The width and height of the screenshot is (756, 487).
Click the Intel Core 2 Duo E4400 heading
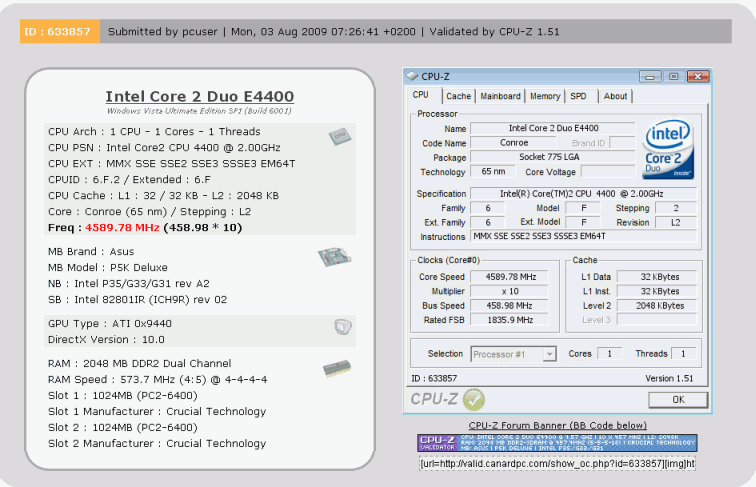click(200, 96)
